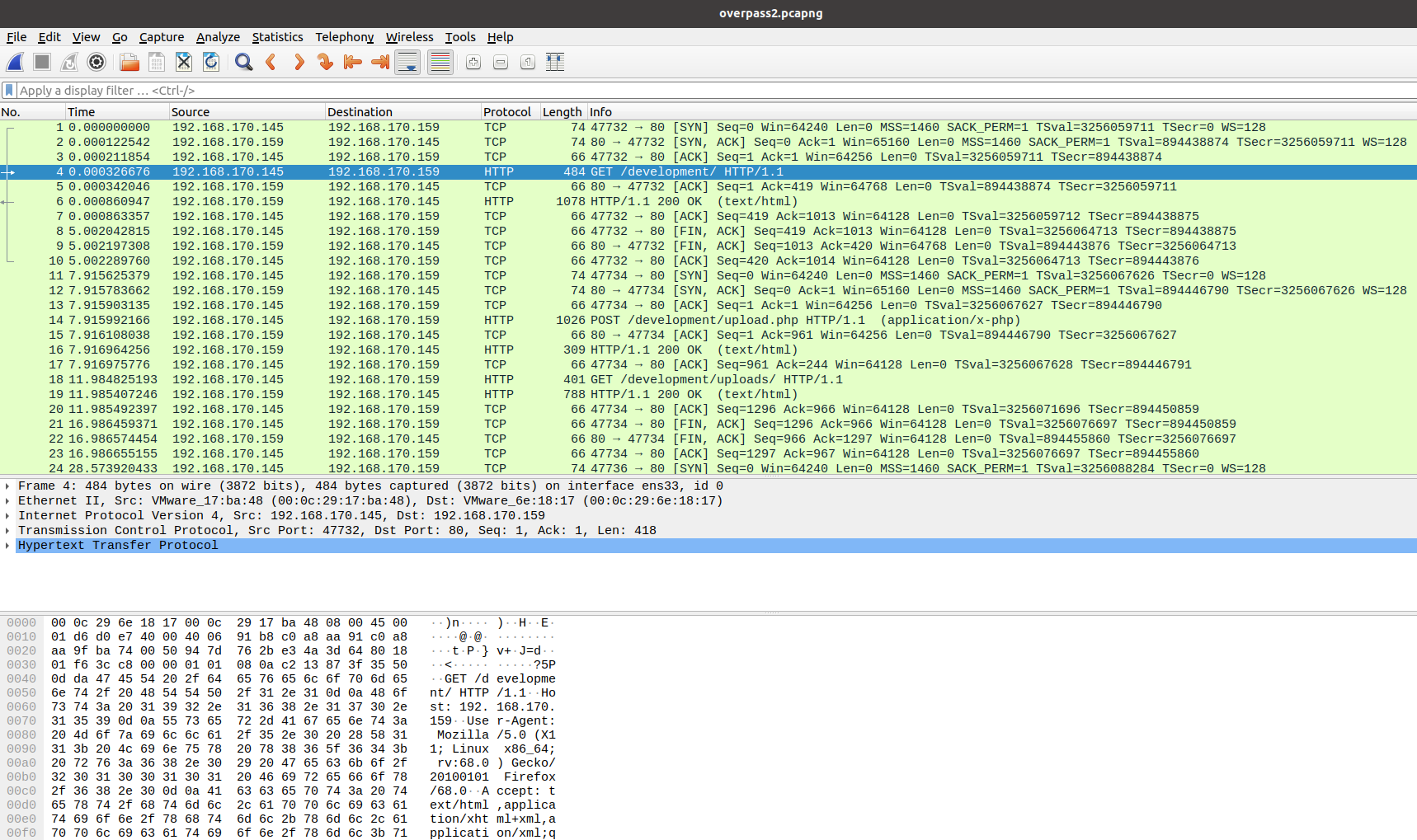Reload this capture file
Image resolution: width=1417 pixels, height=840 pixels.
(211, 62)
